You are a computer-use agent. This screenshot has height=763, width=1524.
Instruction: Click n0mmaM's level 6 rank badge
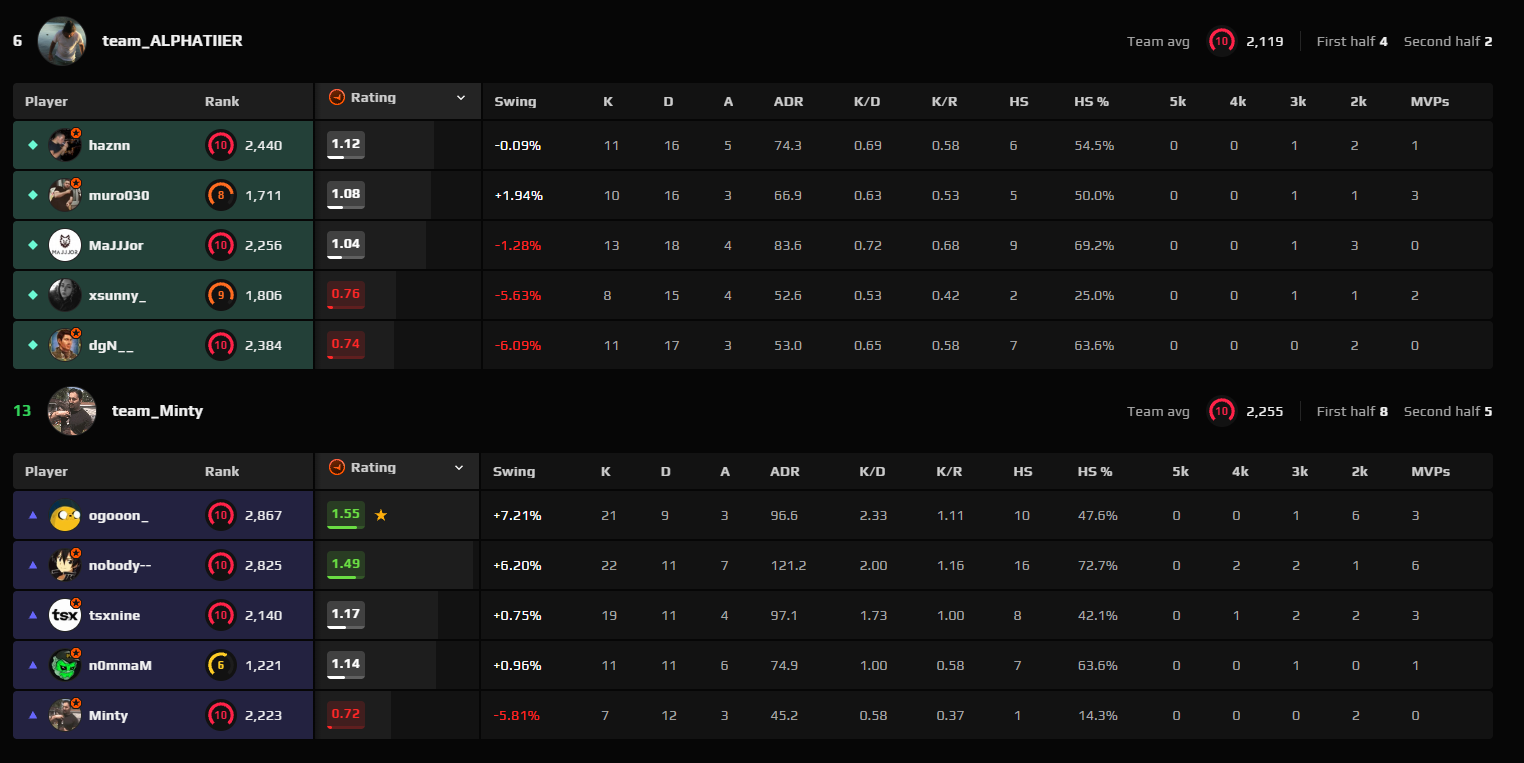[x=221, y=665]
